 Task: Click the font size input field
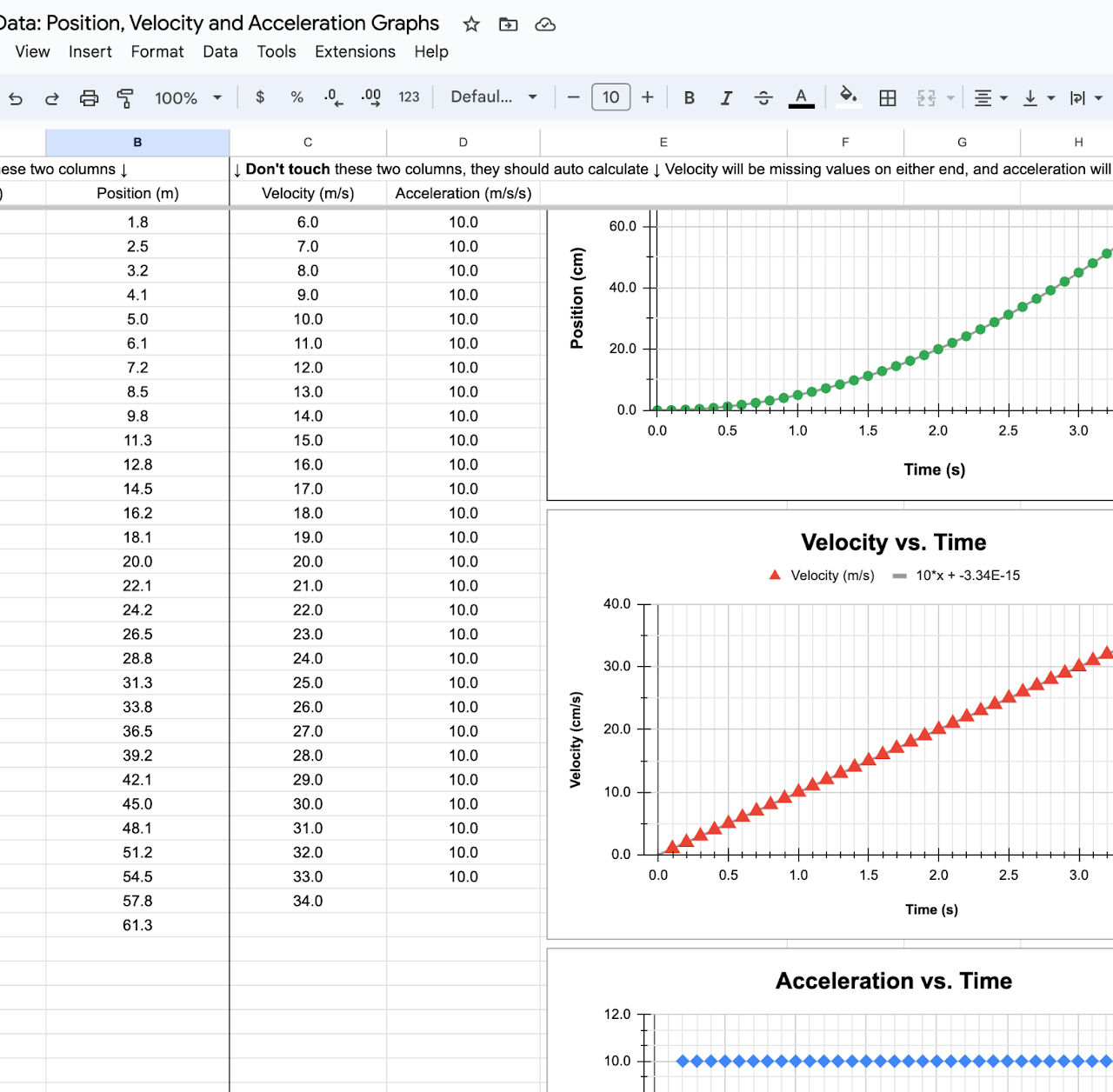click(610, 97)
